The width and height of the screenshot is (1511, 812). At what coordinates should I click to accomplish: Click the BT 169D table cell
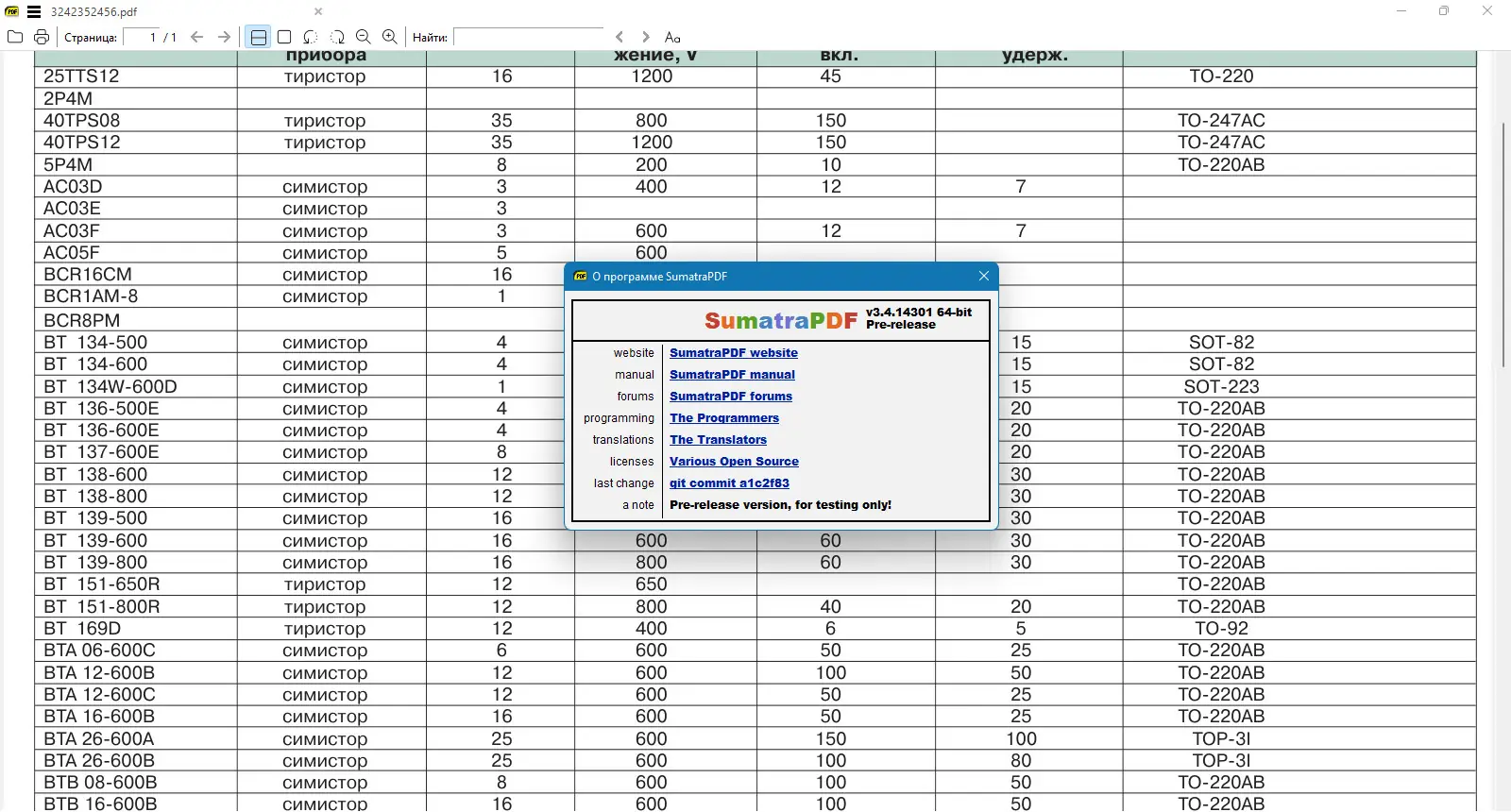[136, 629]
